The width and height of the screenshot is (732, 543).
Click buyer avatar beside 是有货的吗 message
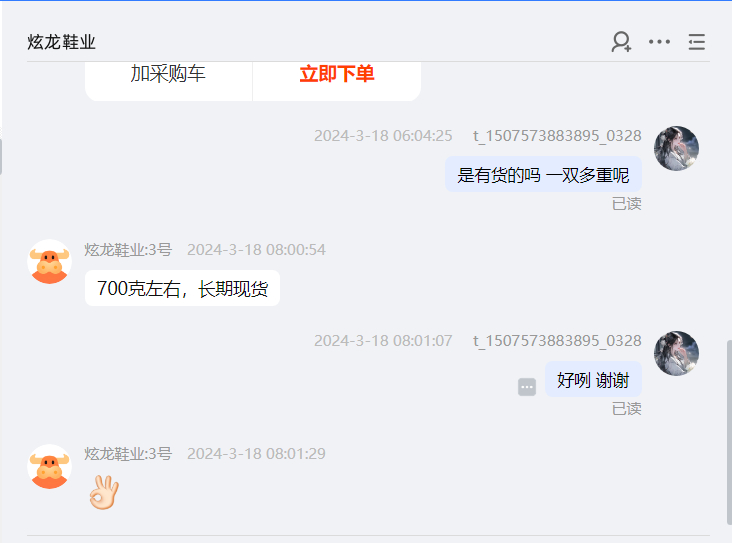[676, 148]
